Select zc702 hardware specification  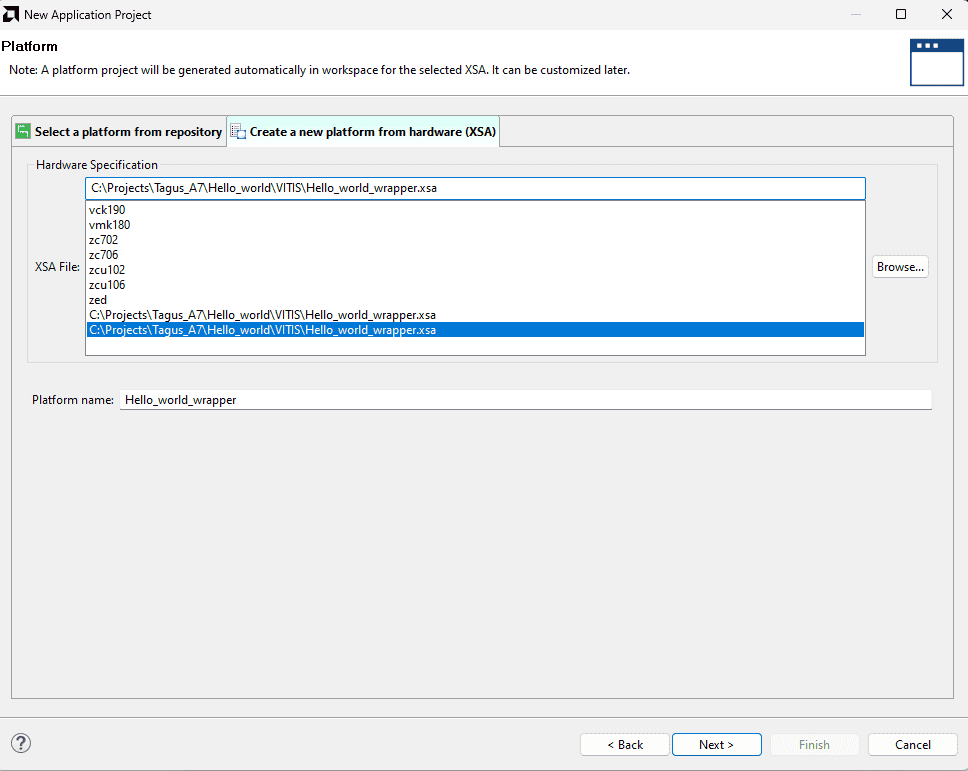click(x=103, y=240)
